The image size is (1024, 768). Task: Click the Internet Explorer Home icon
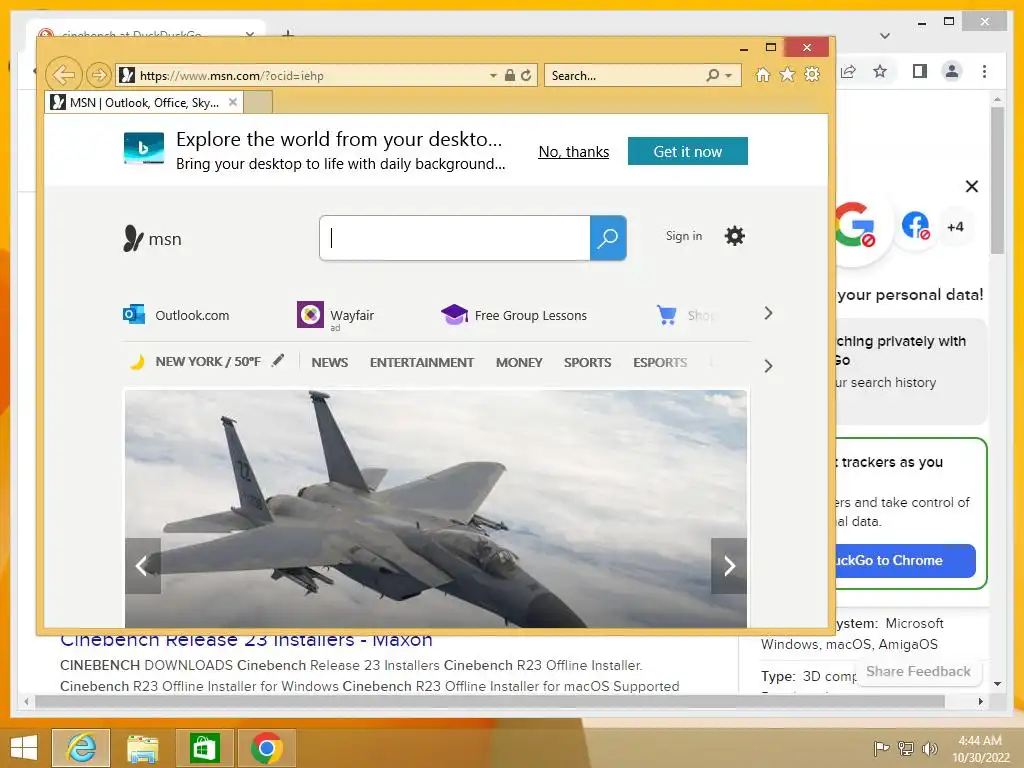coord(762,74)
